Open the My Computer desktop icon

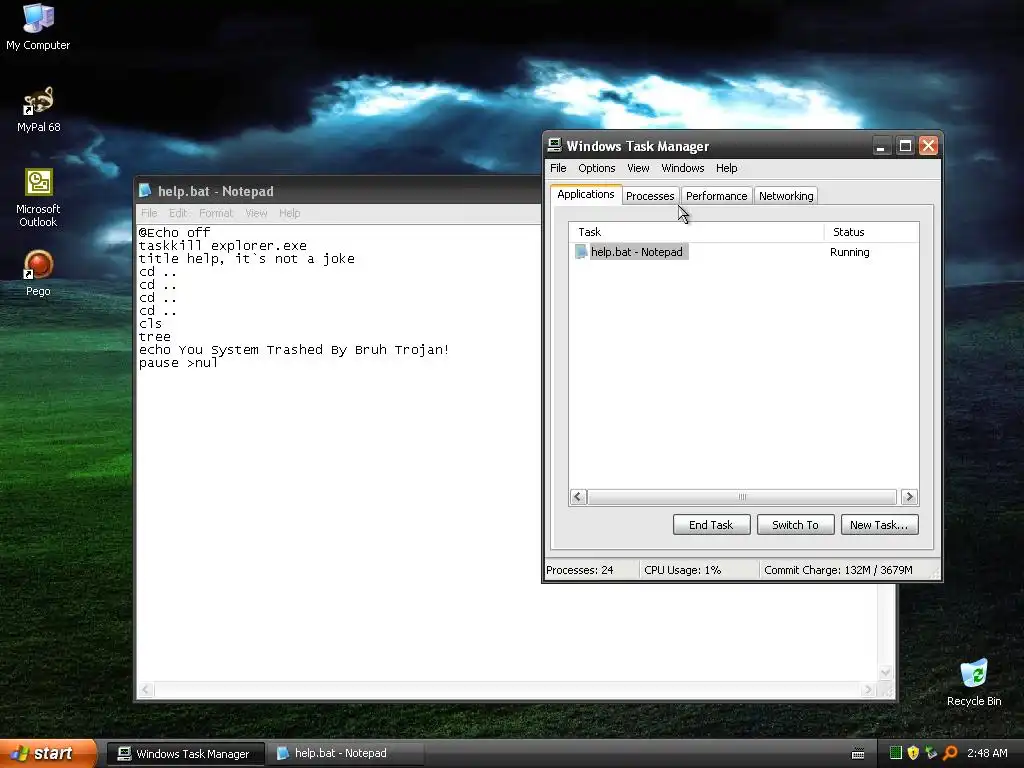click(38, 26)
